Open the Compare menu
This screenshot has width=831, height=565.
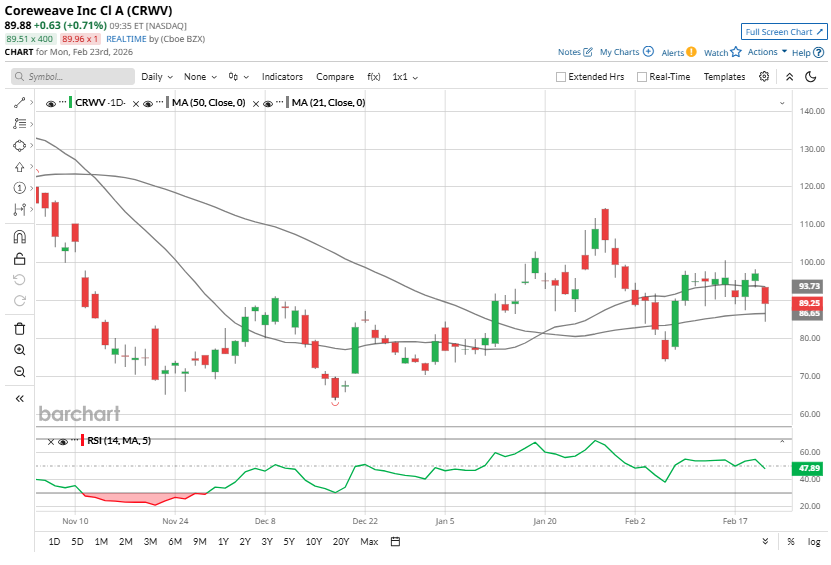click(x=335, y=77)
